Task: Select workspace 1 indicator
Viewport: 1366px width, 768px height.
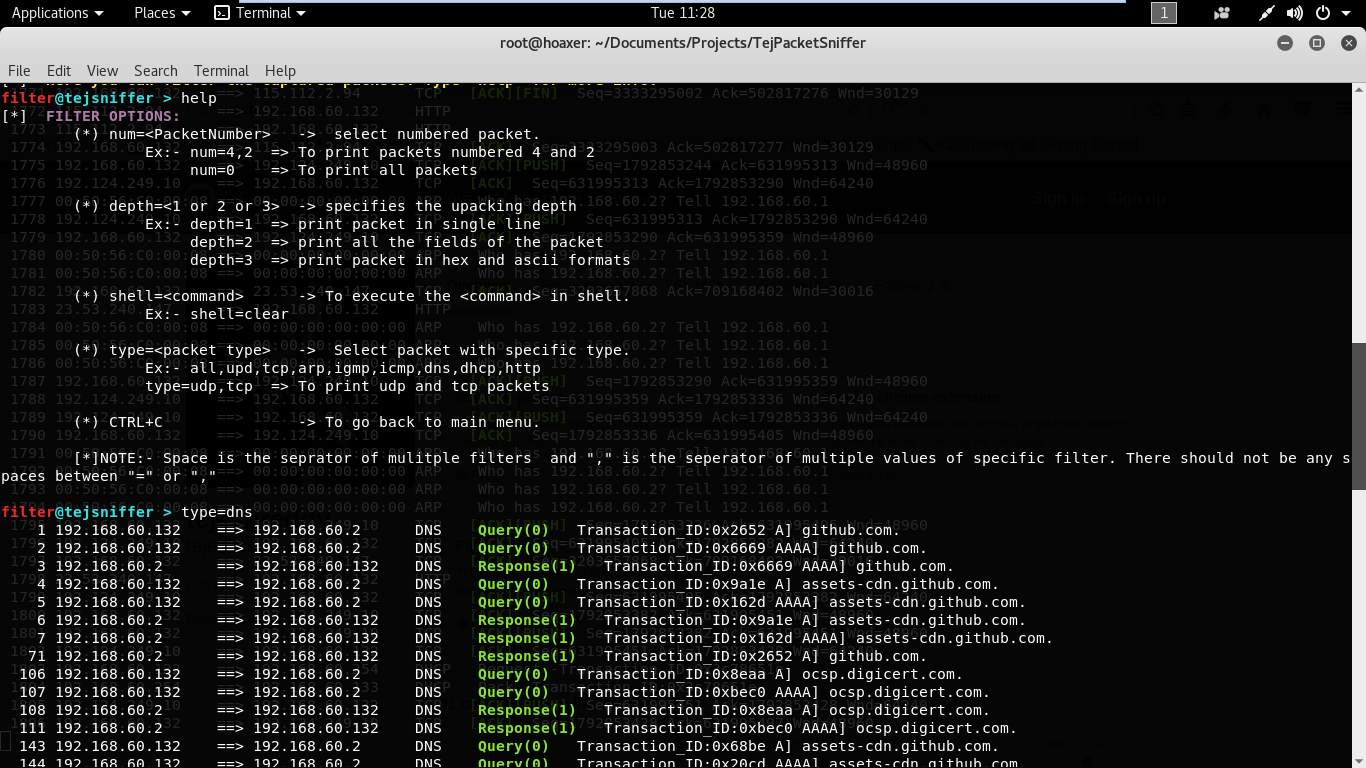Action: (x=1164, y=13)
